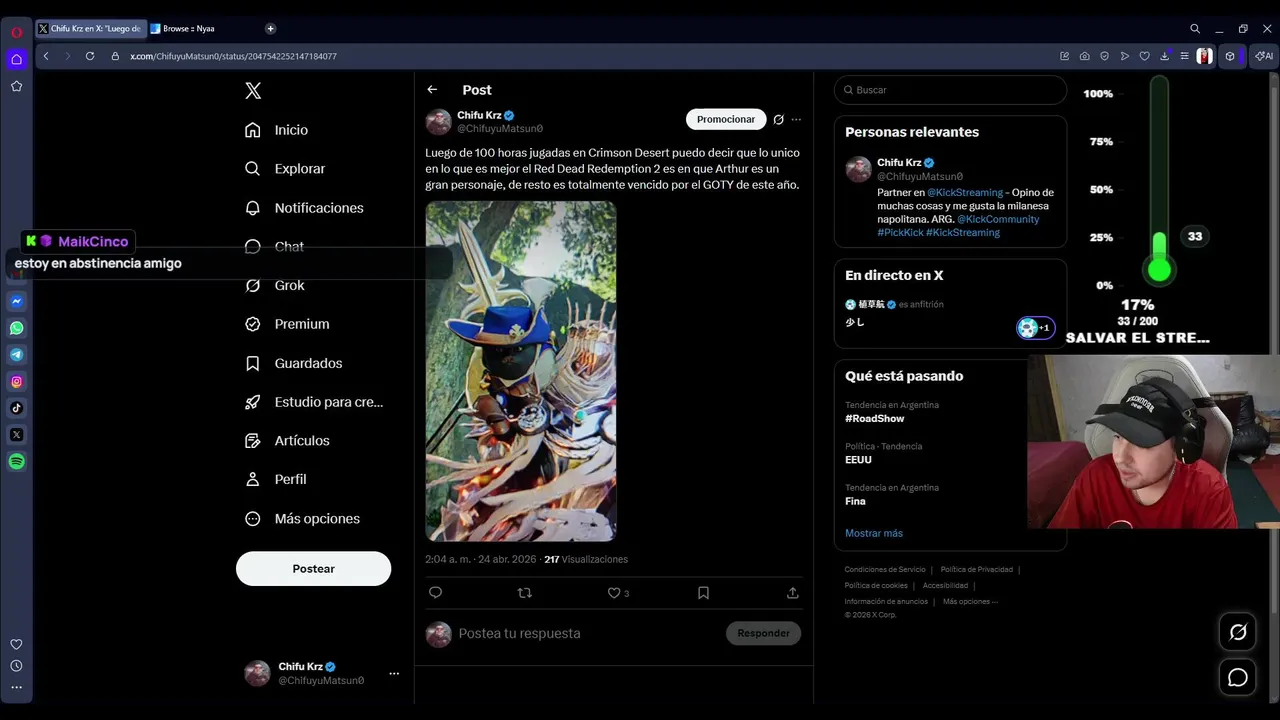Open the floating Grok button

pyautogui.click(x=1238, y=632)
